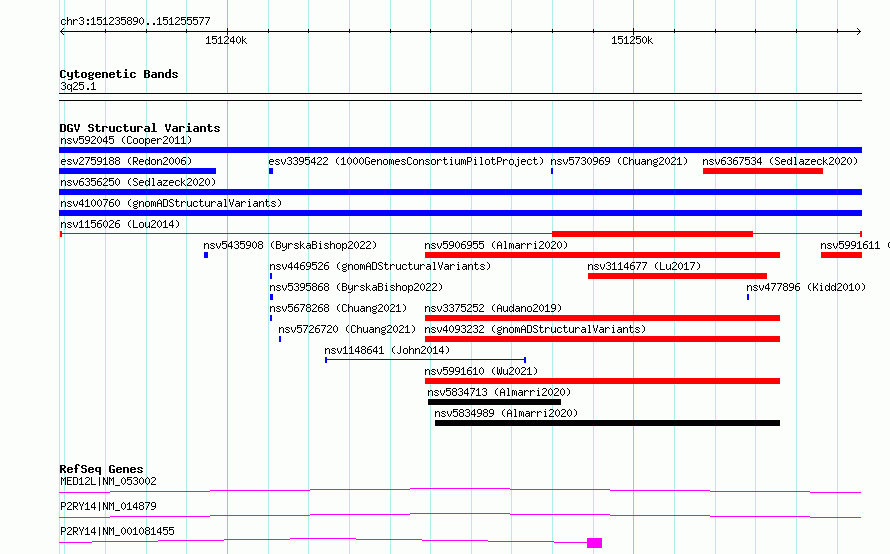Click the tiny blue nsv5730969 marker
890x554 pixels.
click(x=552, y=171)
